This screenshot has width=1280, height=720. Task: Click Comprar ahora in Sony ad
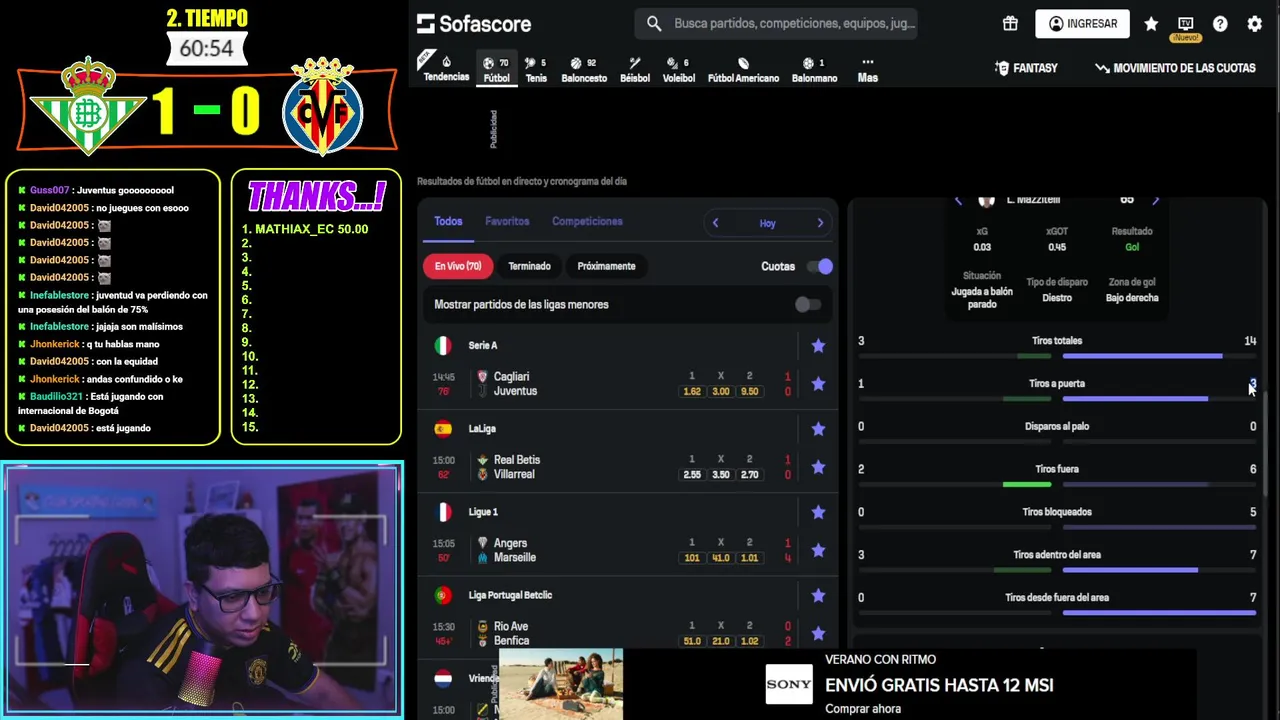[x=862, y=709]
